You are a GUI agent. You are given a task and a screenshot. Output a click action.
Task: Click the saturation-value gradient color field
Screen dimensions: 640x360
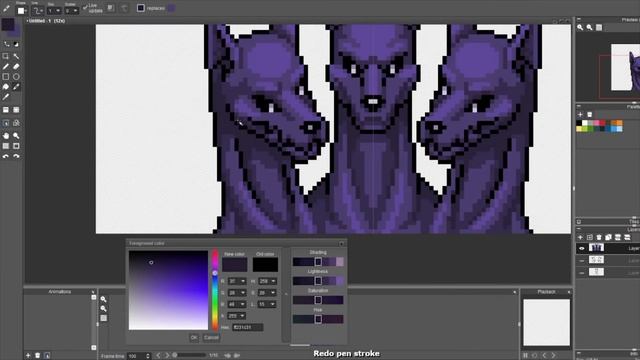168,290
